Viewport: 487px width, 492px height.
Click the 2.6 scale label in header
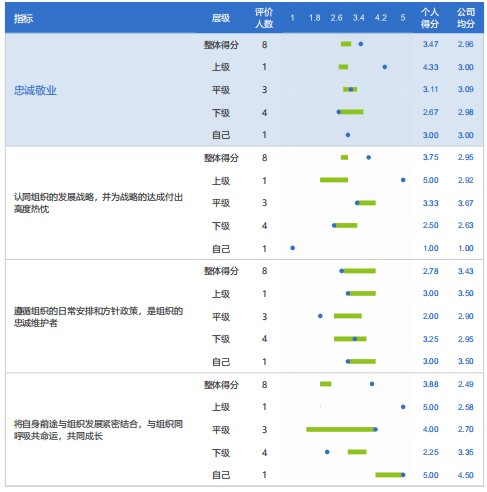(337, 18)
